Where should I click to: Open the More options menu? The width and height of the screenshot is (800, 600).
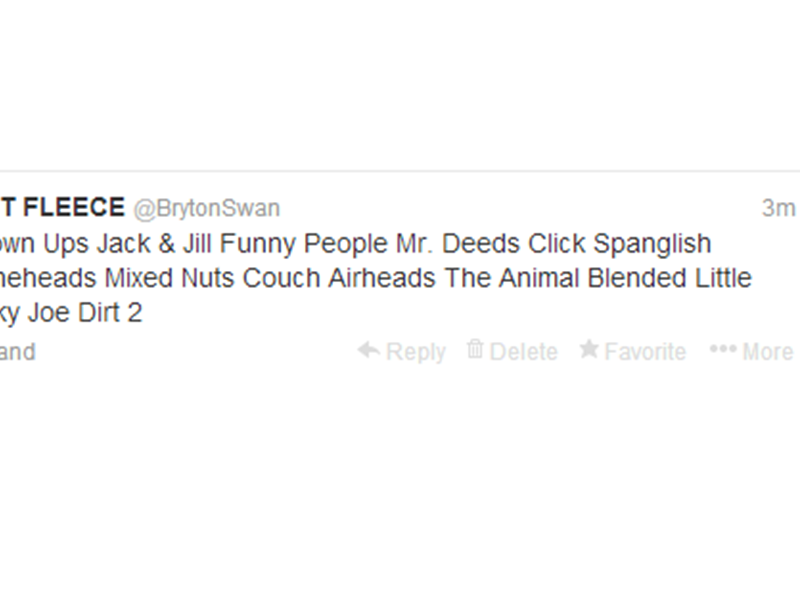761,352
